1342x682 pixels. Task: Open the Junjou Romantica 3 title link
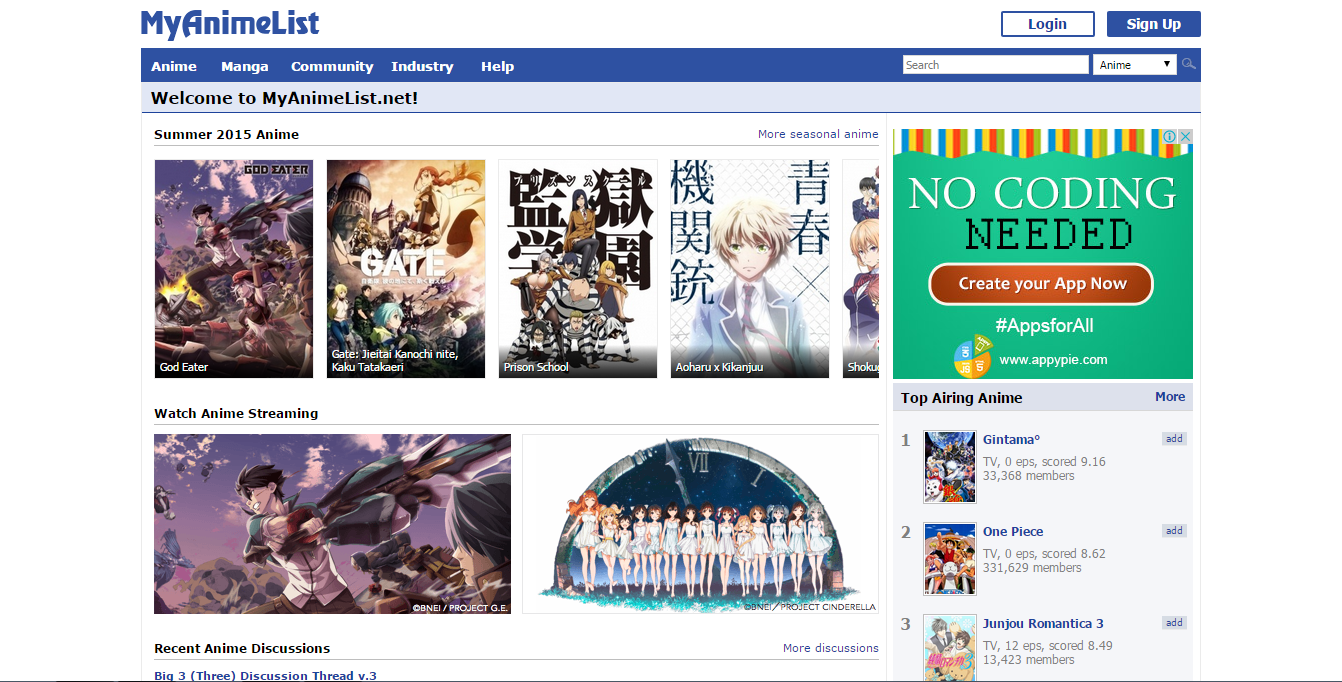[x=1043, y=623]
